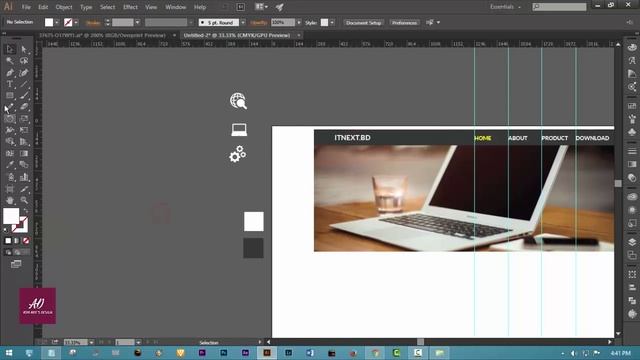This screenshot has height=360, width=640.
Task: Click the HOME nav text on artboard
Action: (x=482, y=138)
